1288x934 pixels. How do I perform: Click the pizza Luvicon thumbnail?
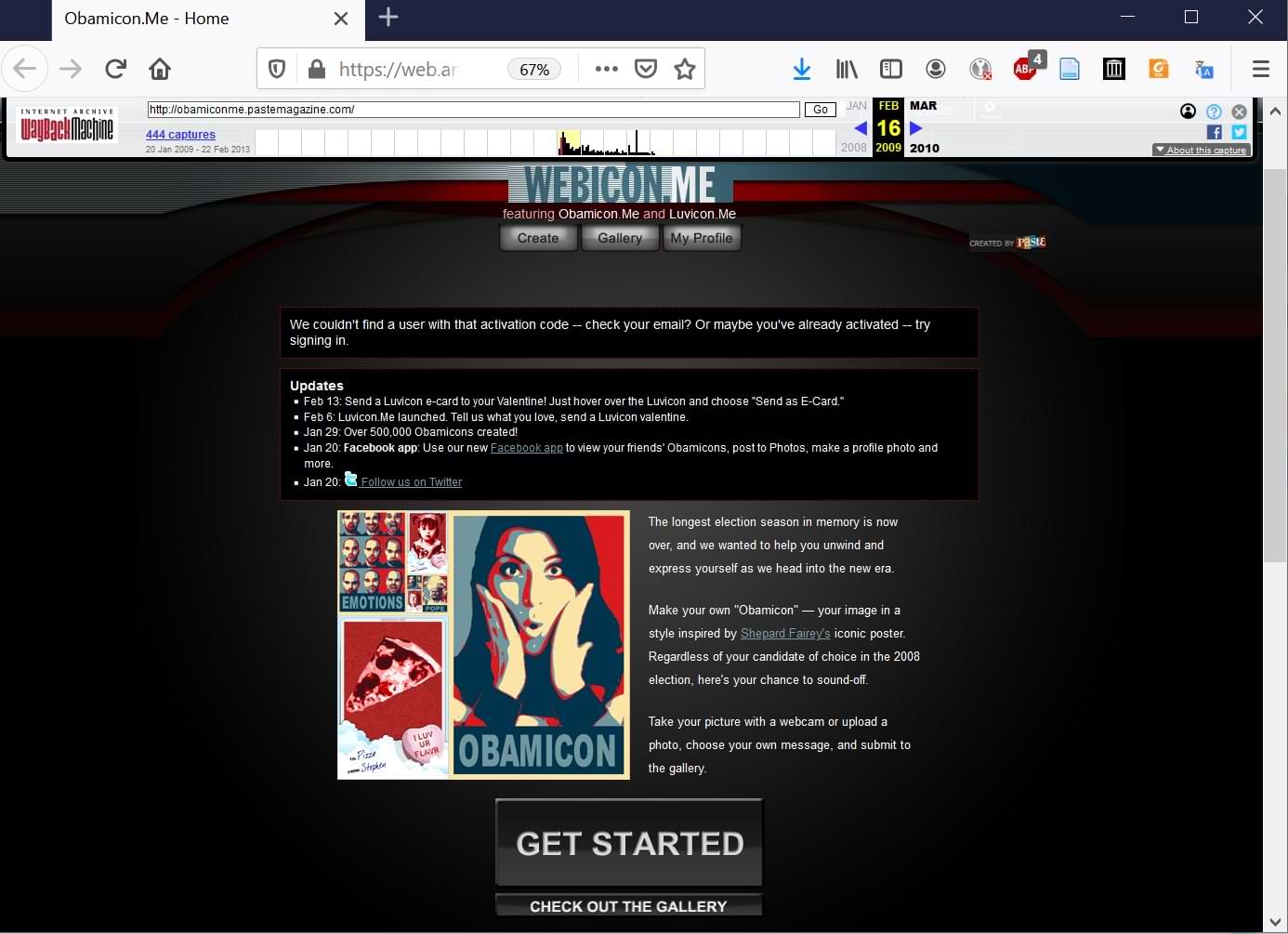tap(393, 697)
